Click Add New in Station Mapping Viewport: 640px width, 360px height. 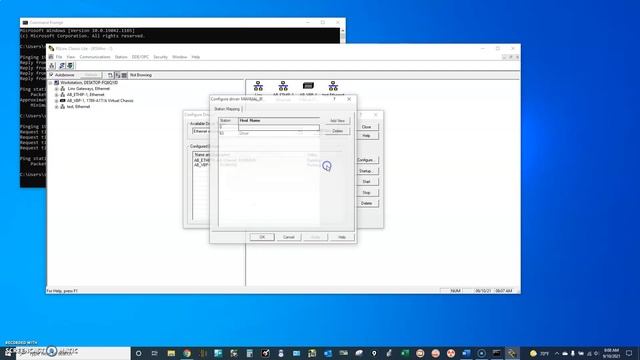pyautogui.click(x=337, y=121)
